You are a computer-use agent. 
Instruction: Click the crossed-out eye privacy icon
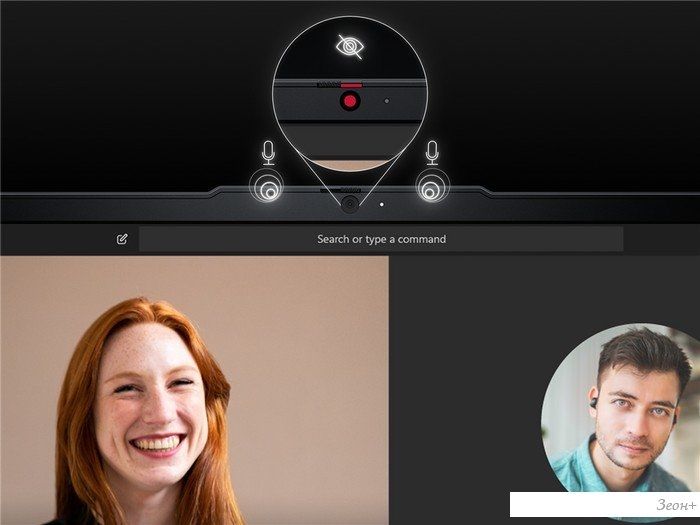pyautogui.click(x=349, y=45)
